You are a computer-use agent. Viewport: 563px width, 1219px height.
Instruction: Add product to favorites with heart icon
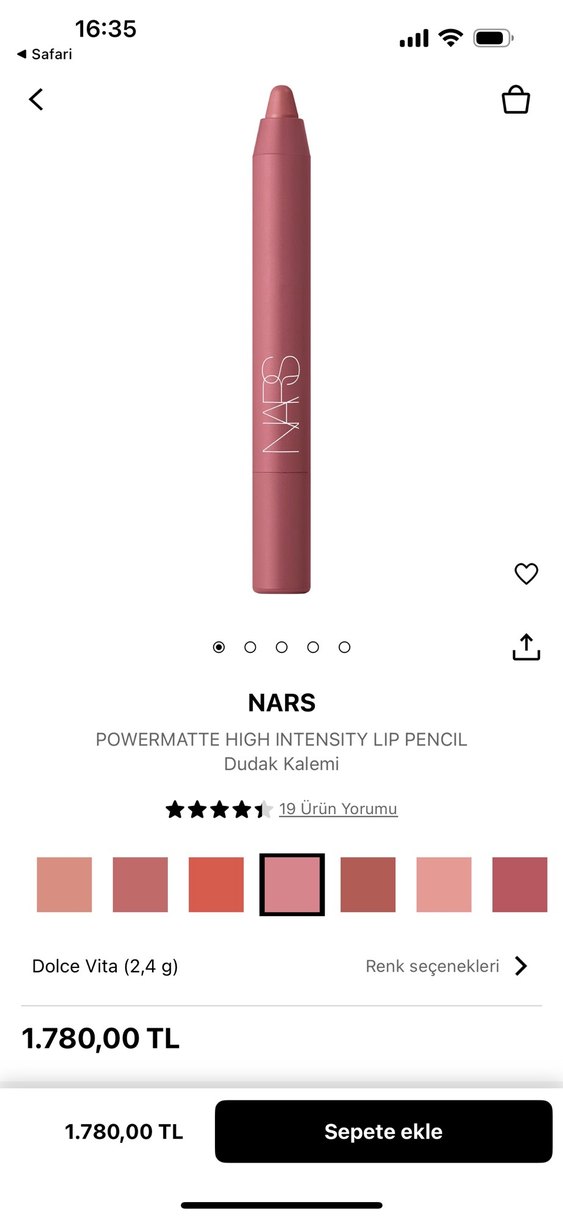526,573
